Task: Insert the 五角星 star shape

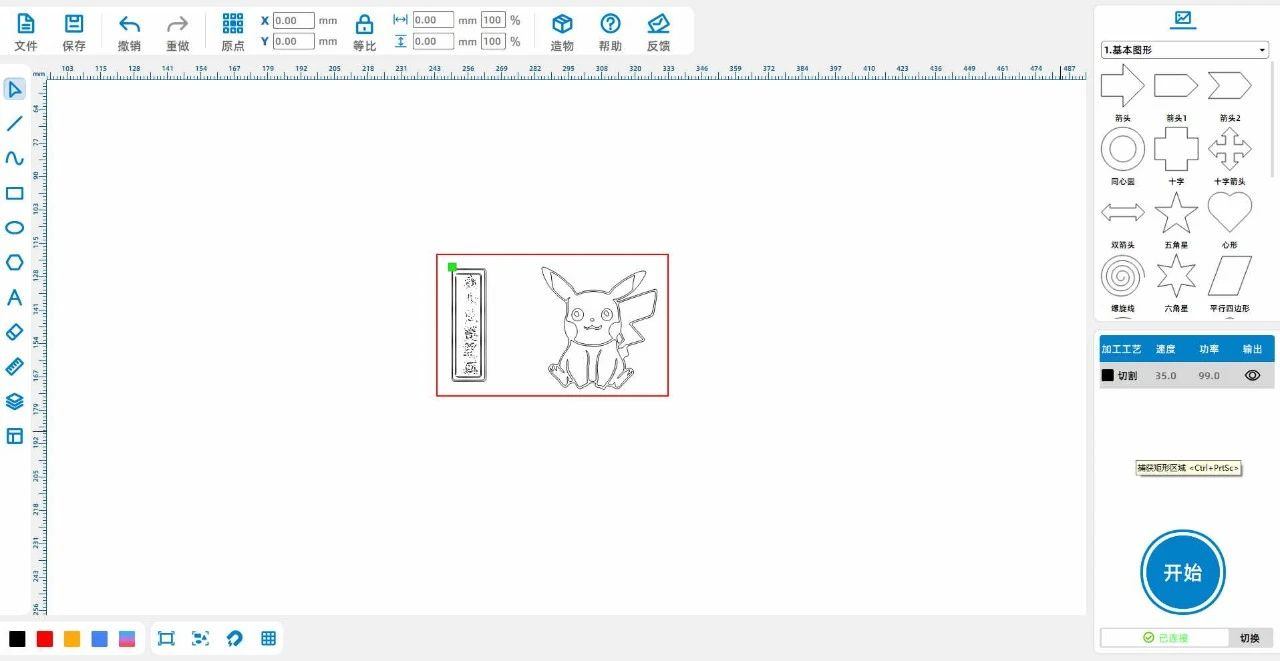Action: click(x=1176, y=213)
